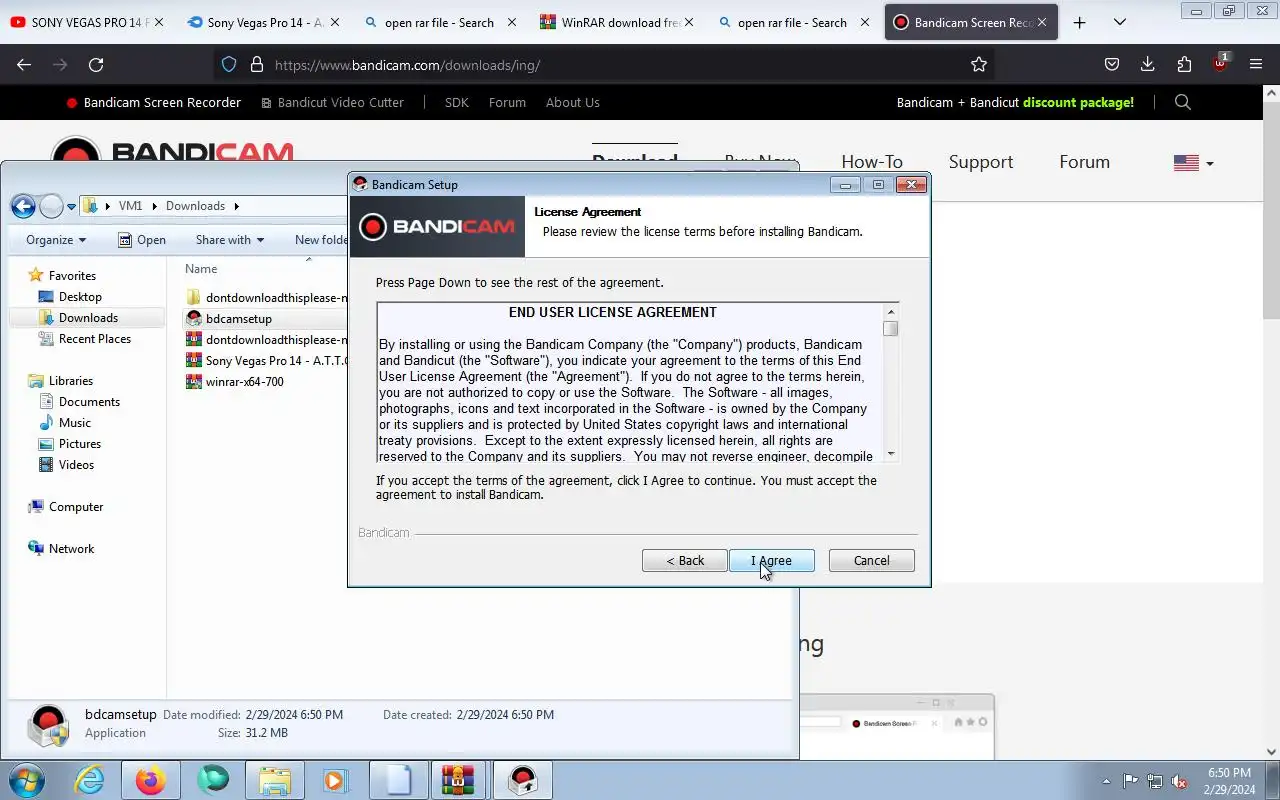Image resolution: width=1280 pixels, height=800 pixels.
Task: Select Computer in navigation pane
Action: pos(76,507)
